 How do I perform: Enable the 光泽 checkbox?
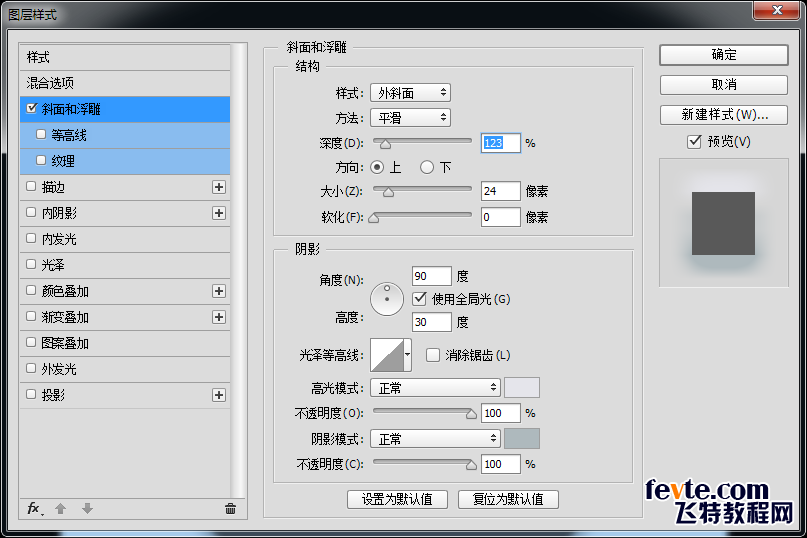(x=31, y=264)
